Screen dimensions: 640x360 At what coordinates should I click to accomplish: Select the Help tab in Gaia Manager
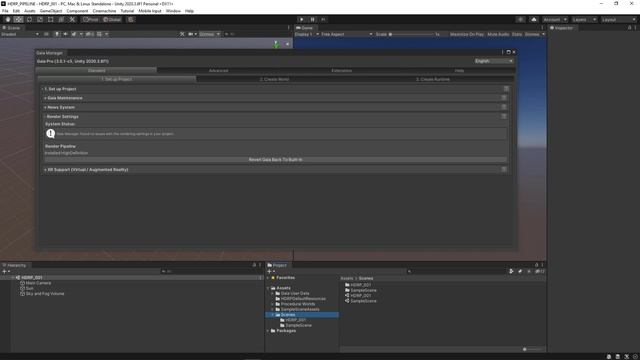[x=459, y=71]
